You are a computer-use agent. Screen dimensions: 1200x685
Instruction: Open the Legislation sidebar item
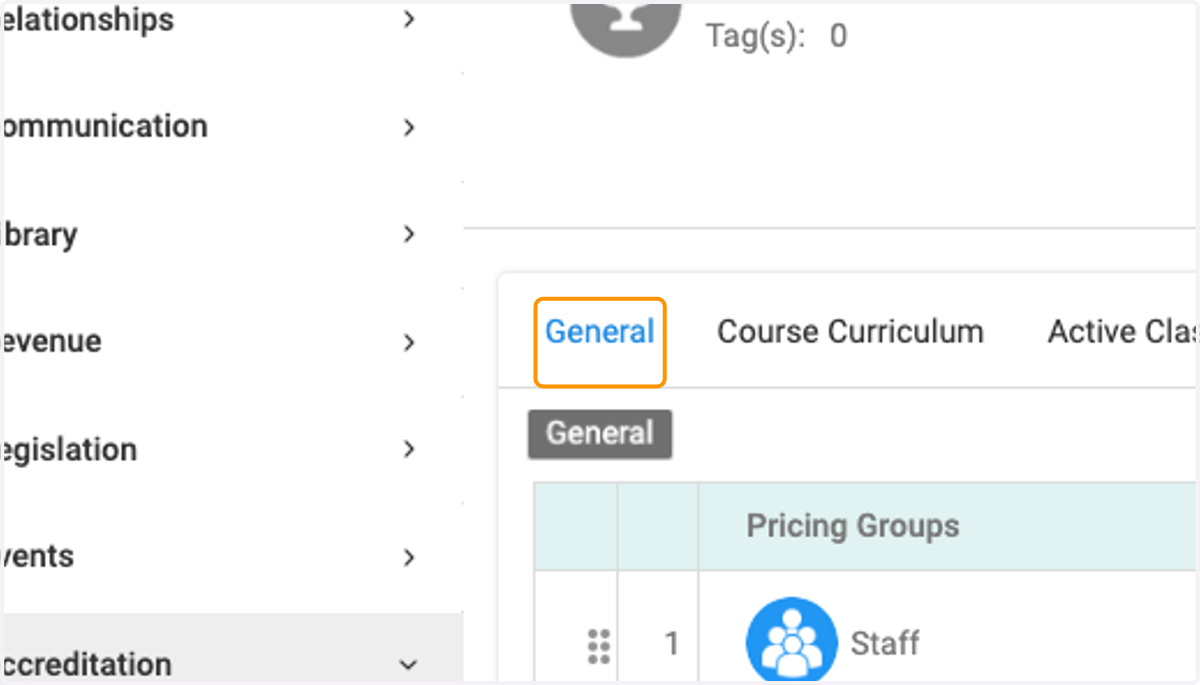tap(232, 449)
